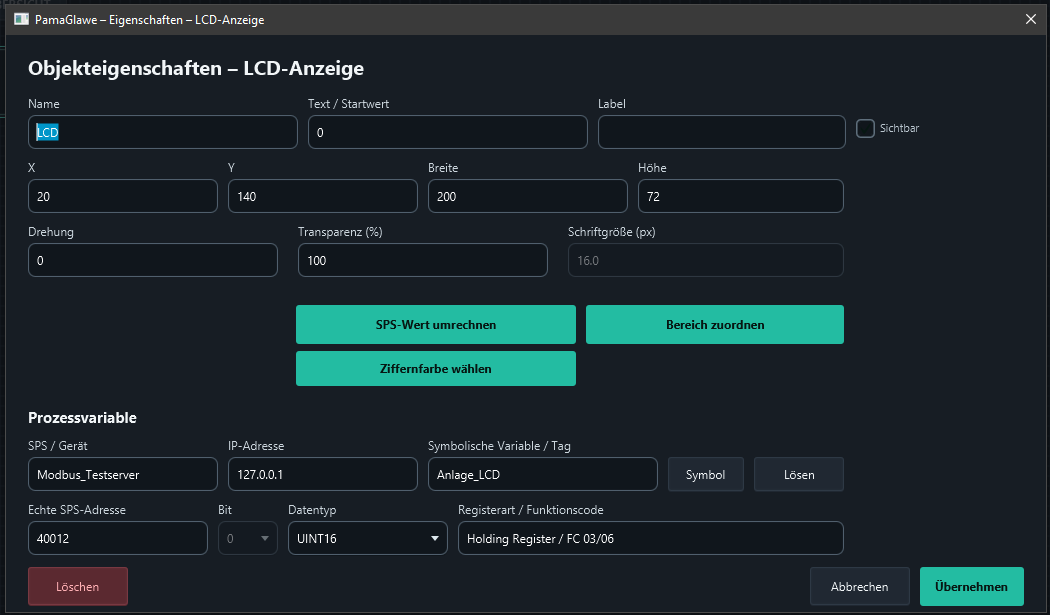Screen dimensions: 1050x615
Task: Apply changes with Übernehmen
Action: pyautogui.click(x=972, y=587)
